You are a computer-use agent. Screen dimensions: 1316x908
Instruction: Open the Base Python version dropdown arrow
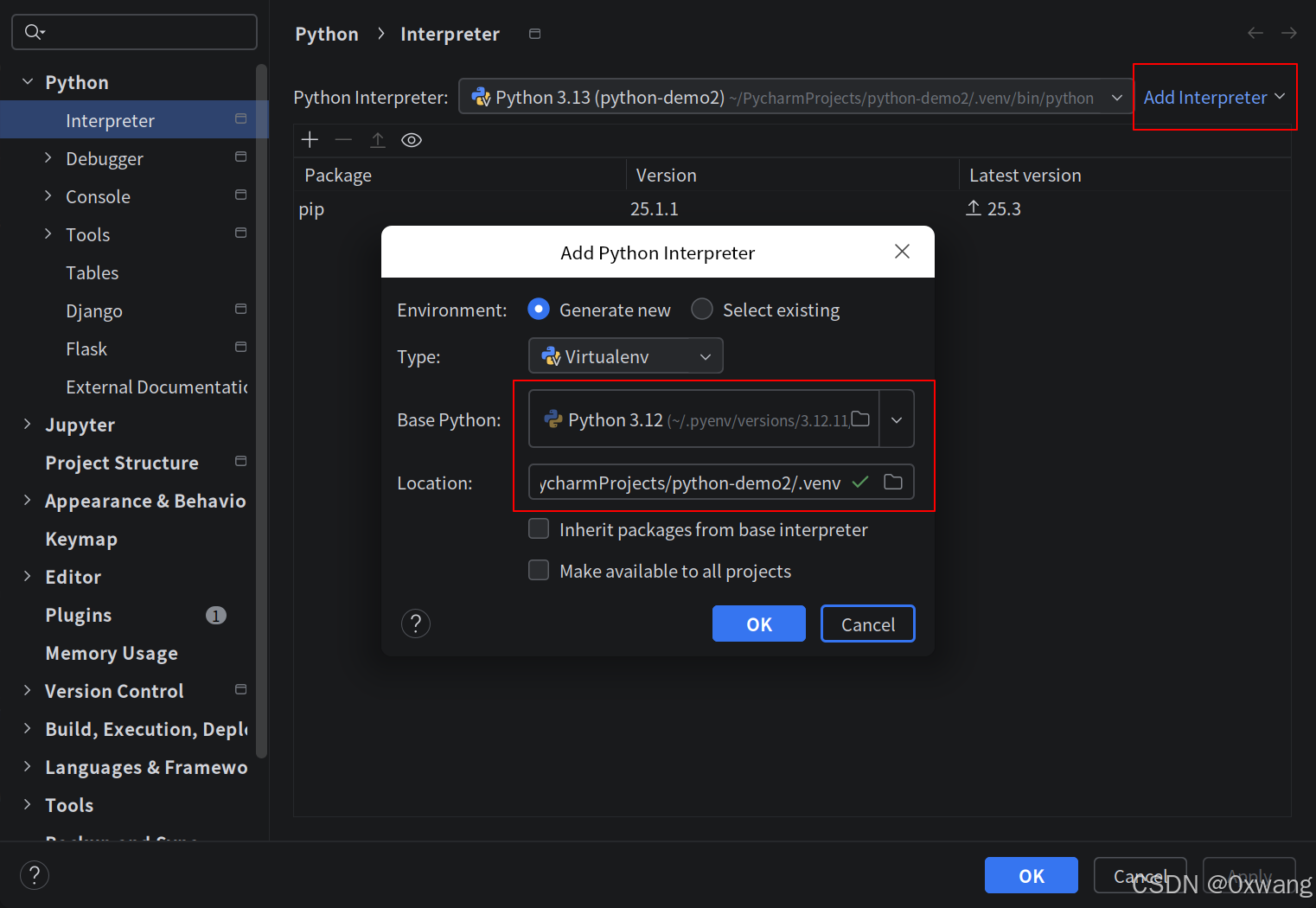897,419
